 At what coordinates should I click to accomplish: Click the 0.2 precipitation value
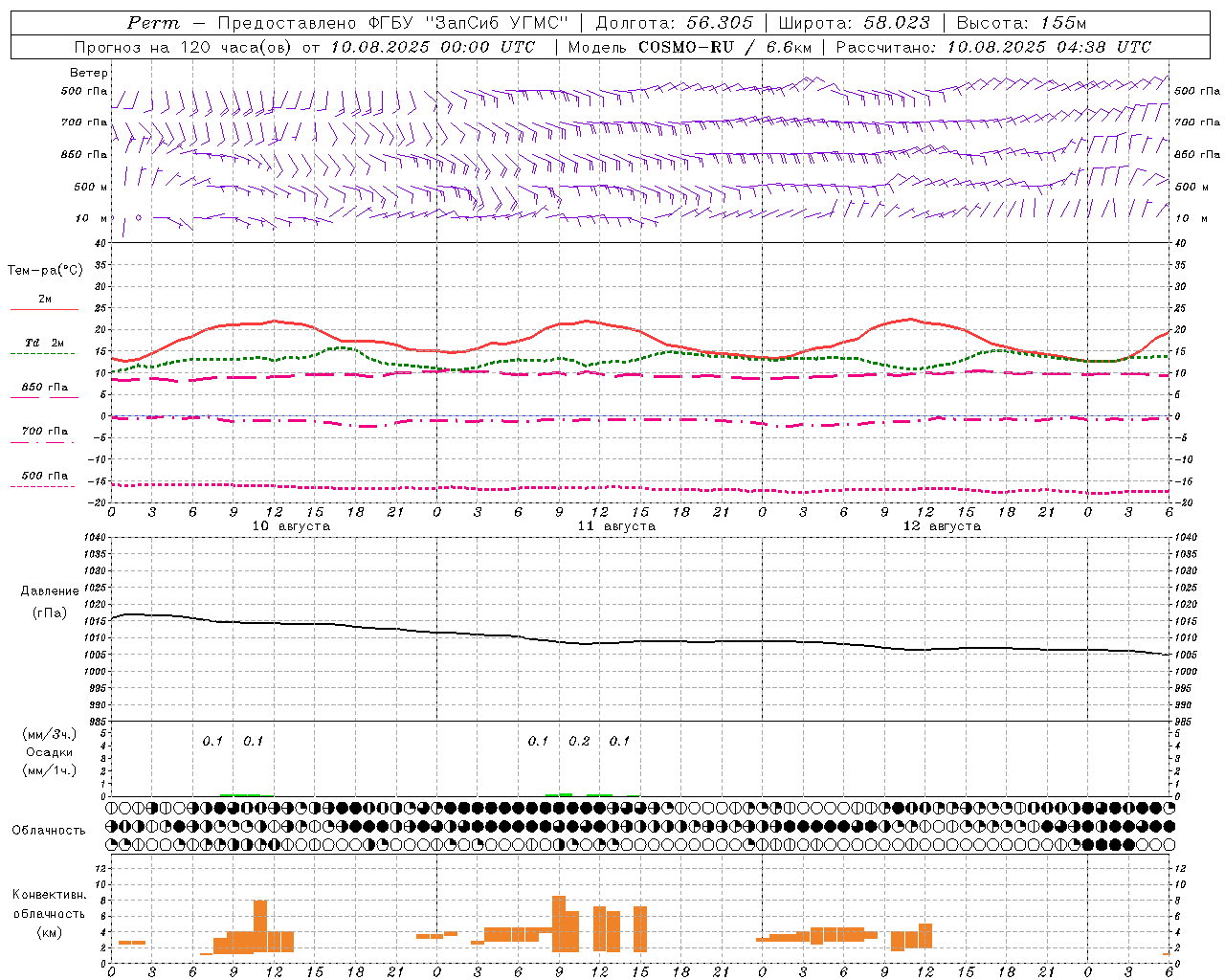[x=579, y=742]
